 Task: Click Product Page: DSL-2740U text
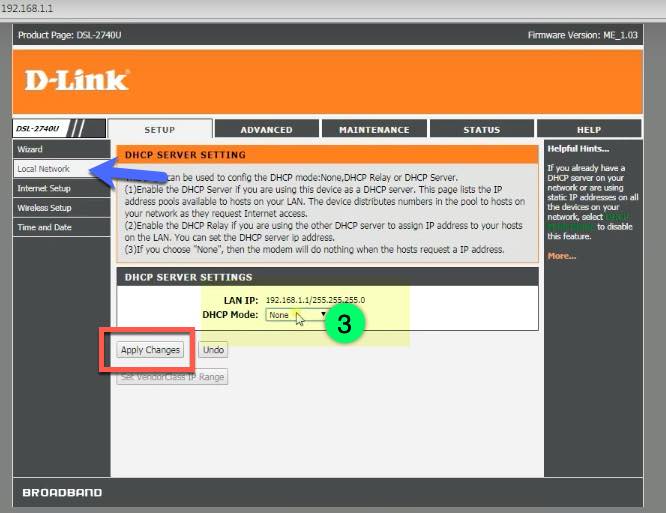tap(70, 35)
